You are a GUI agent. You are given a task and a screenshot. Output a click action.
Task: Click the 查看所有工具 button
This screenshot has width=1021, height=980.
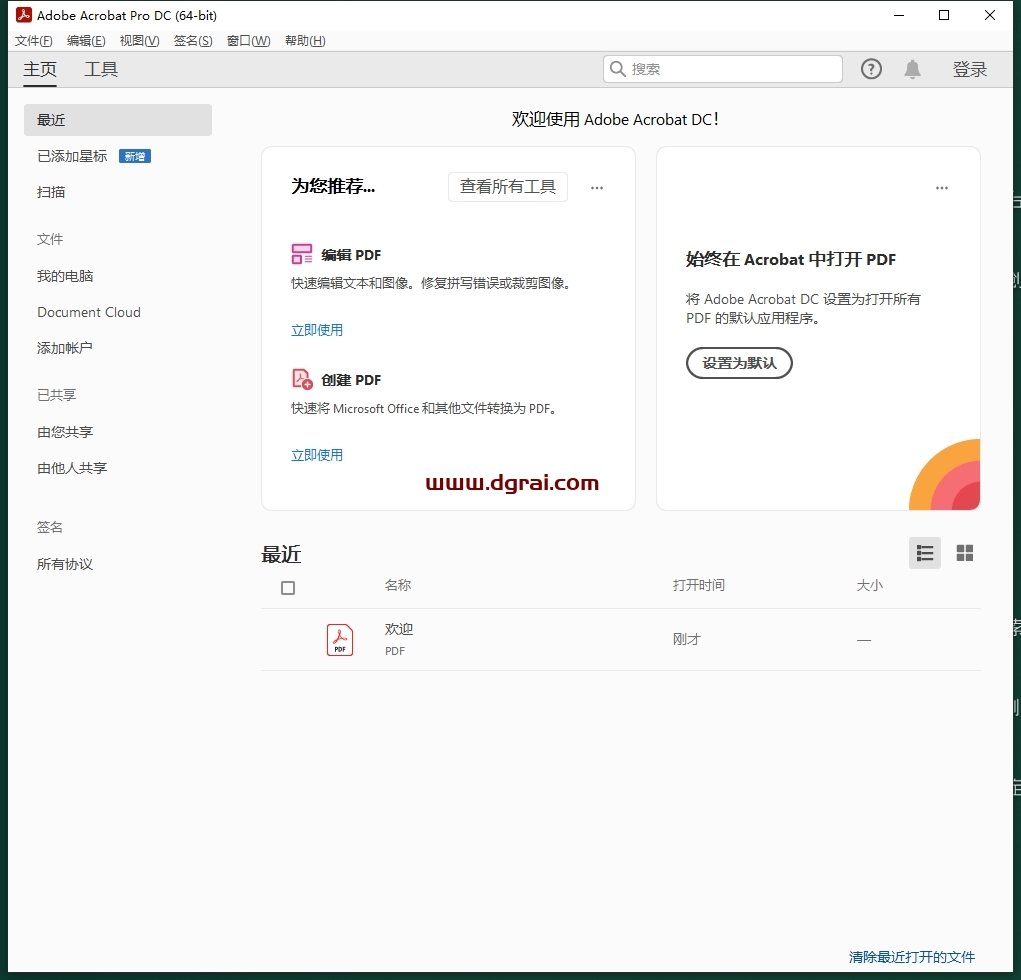(x=507, y=187)
